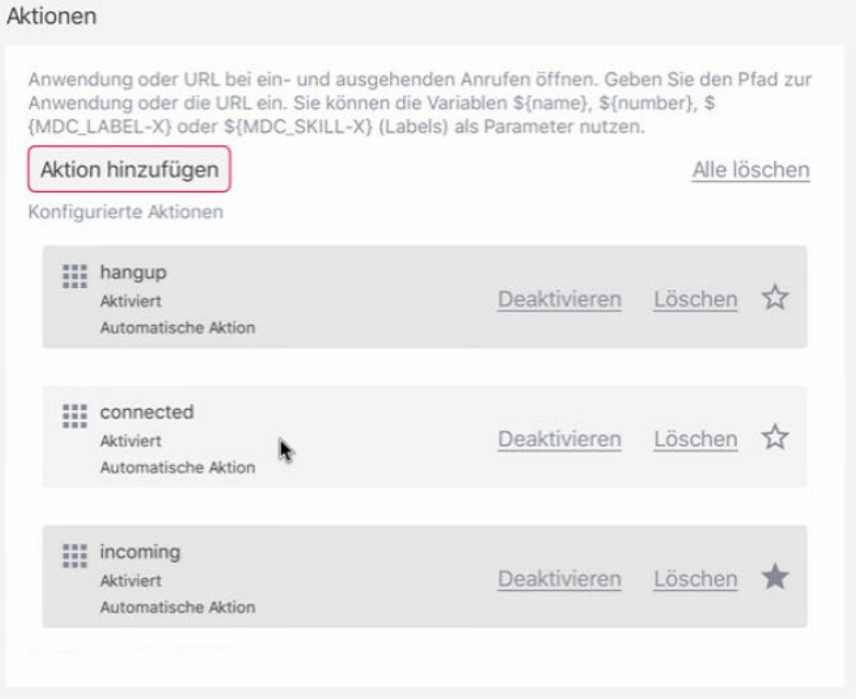
Task: Click Automatische Aktion label in hangup row
Action: (177, 328)
